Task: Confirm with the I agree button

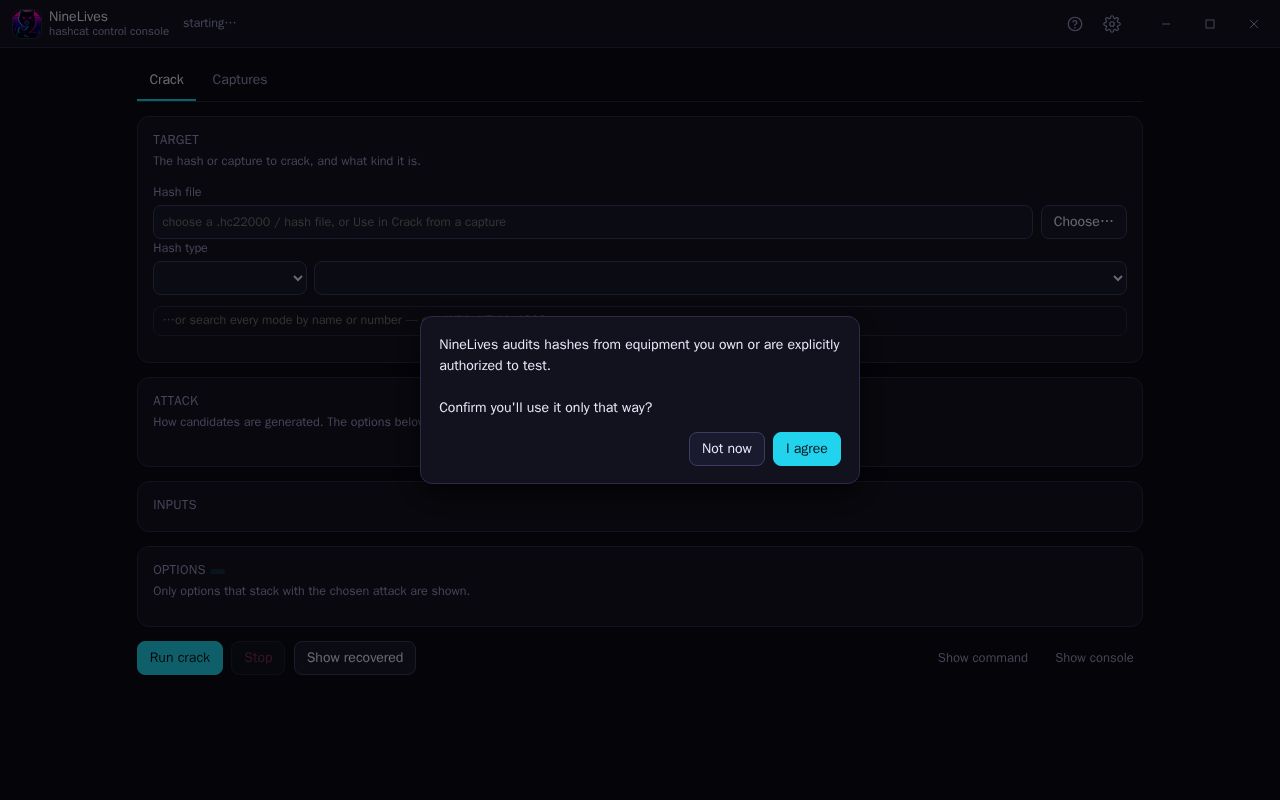Action: click(807, 449)
